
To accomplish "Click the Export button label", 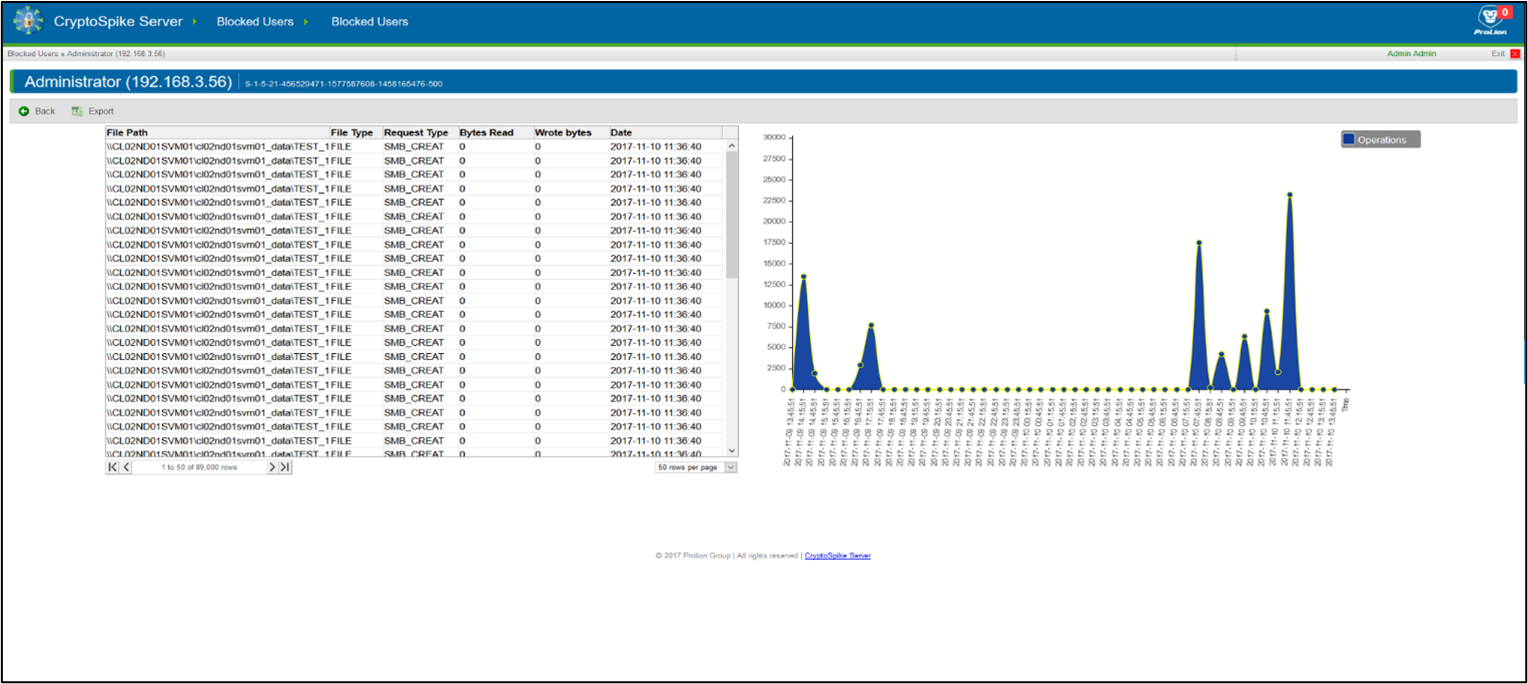I will [101, 111].
